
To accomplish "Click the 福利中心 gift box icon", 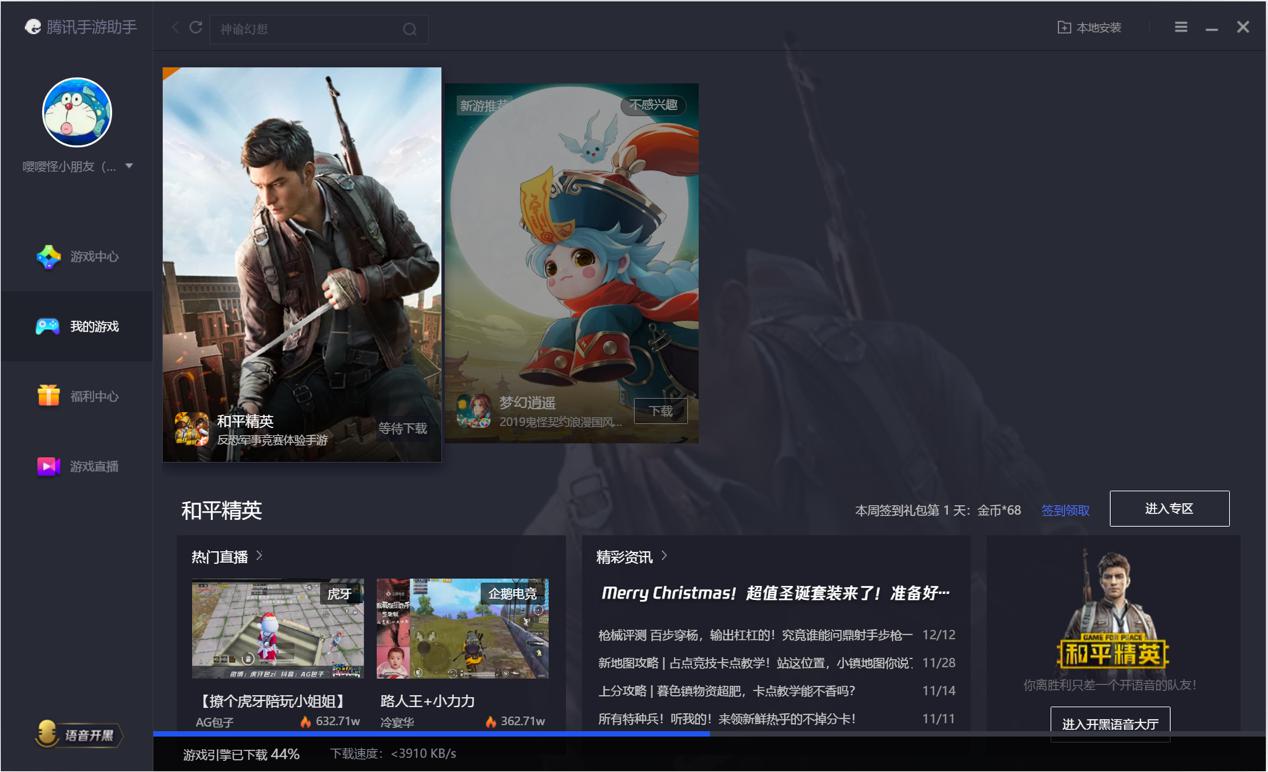I will (48, 396).
